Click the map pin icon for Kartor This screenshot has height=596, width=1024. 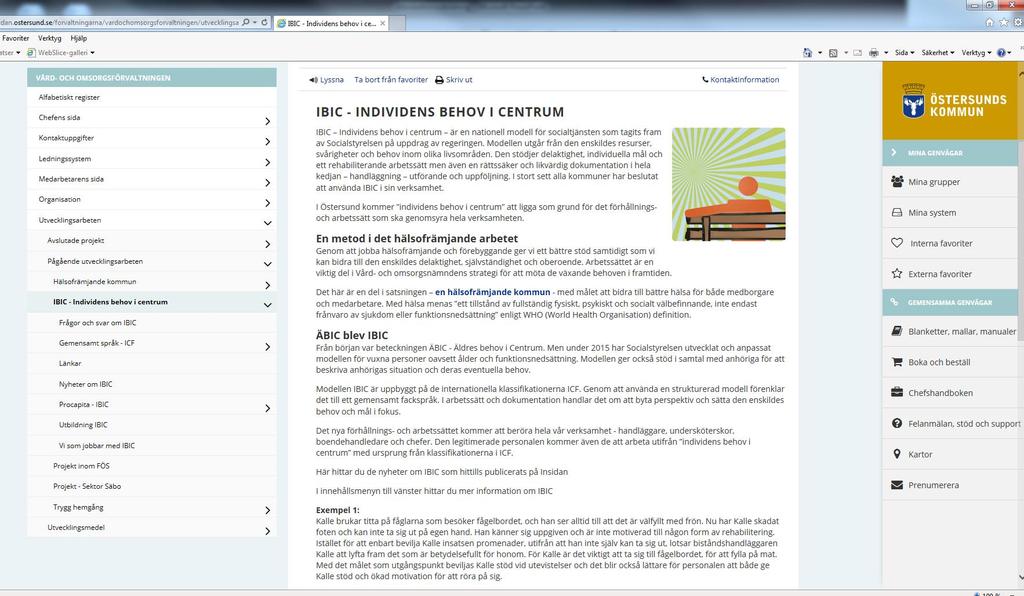pyautogui.click(x=897, y=454)
